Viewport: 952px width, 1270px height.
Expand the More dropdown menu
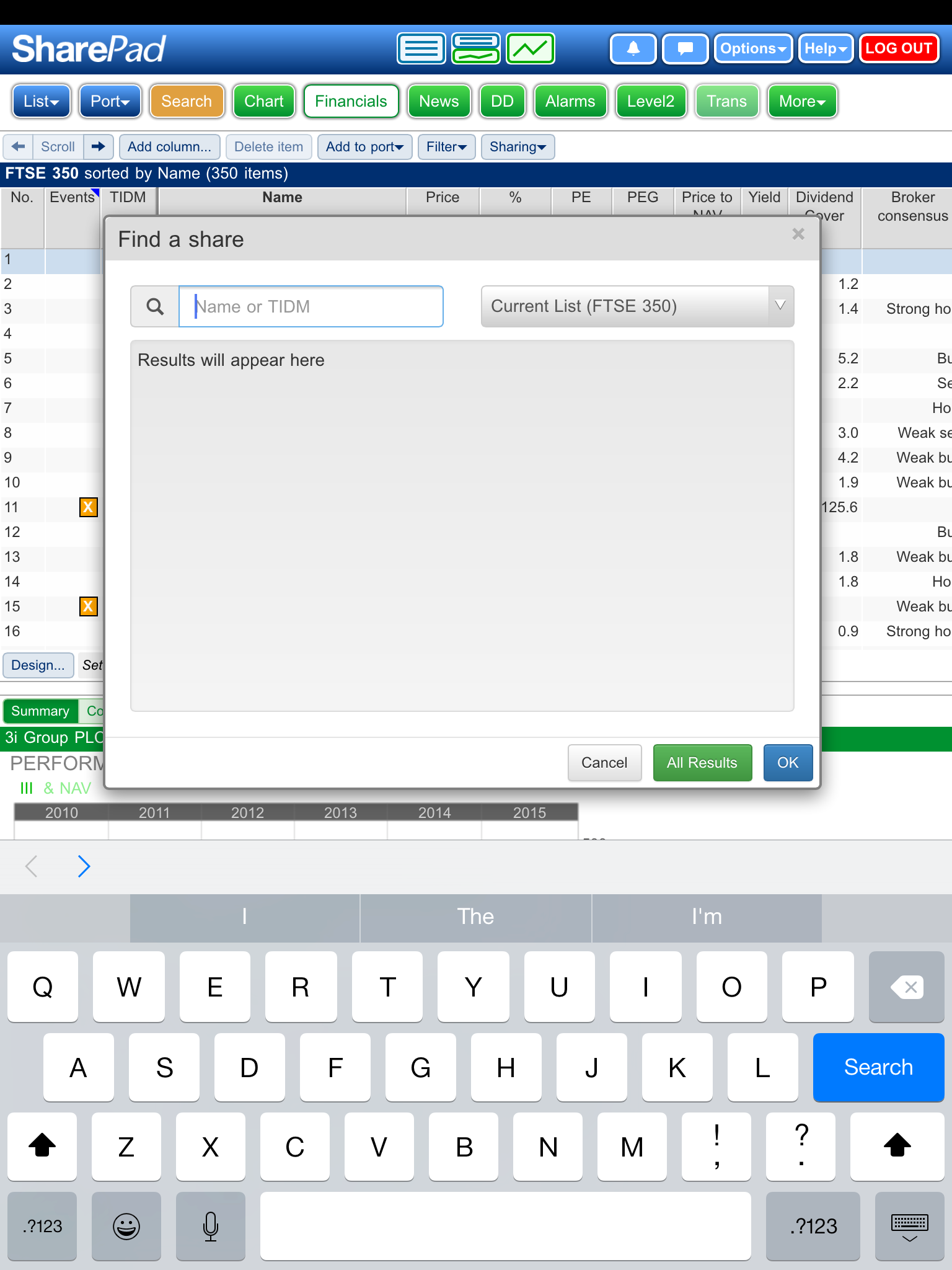[x=802, y=101]
